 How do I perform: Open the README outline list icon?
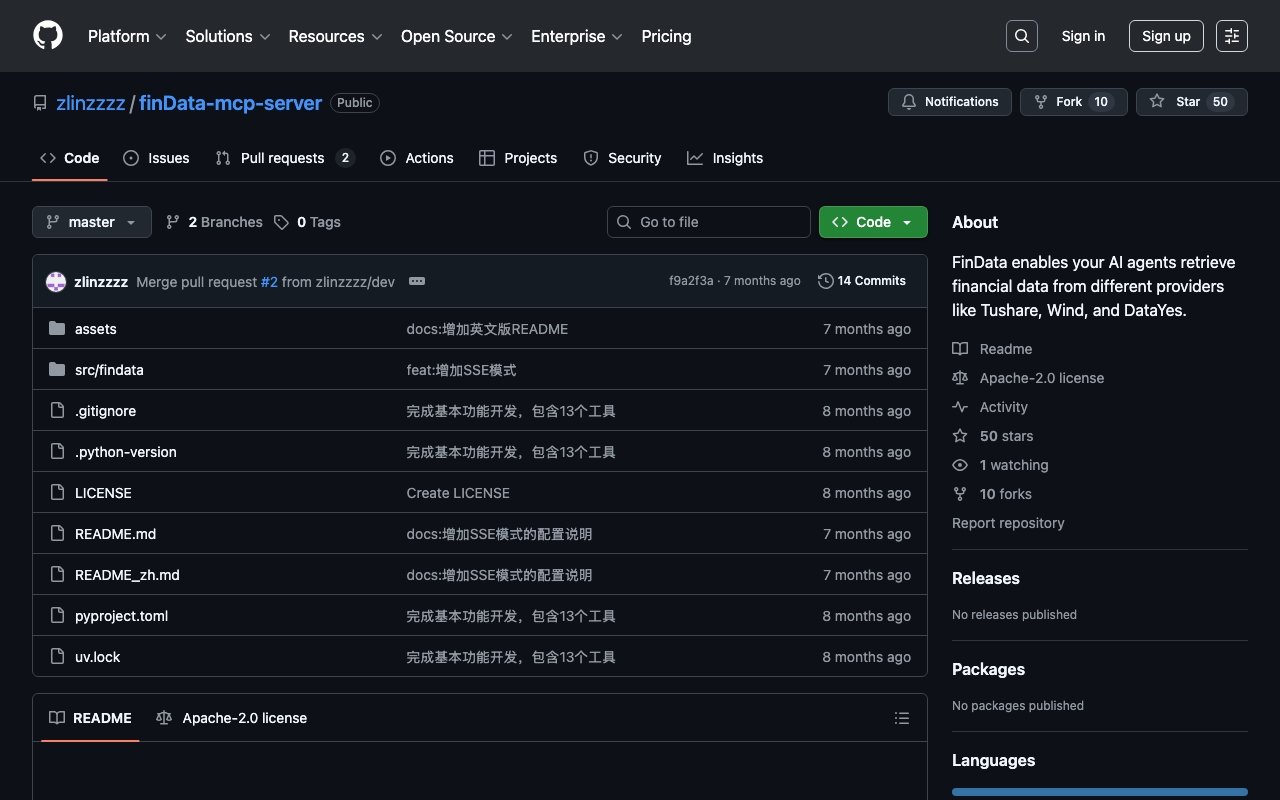point(901,718)
